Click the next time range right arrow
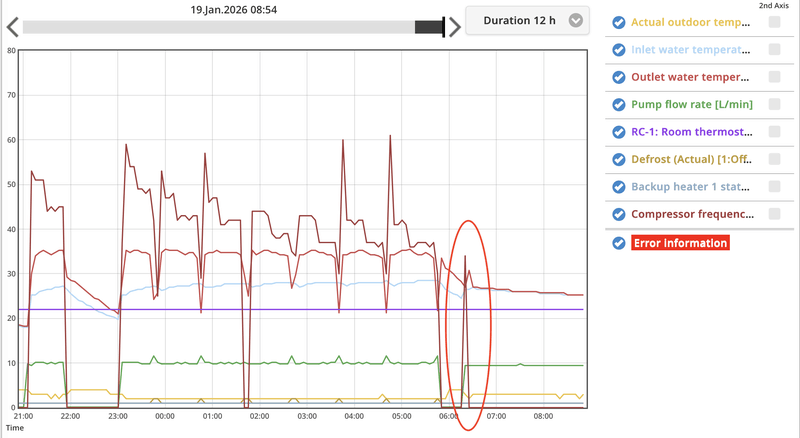The height and width of the screenshot is (438, 800). click(x=455, y=27)
